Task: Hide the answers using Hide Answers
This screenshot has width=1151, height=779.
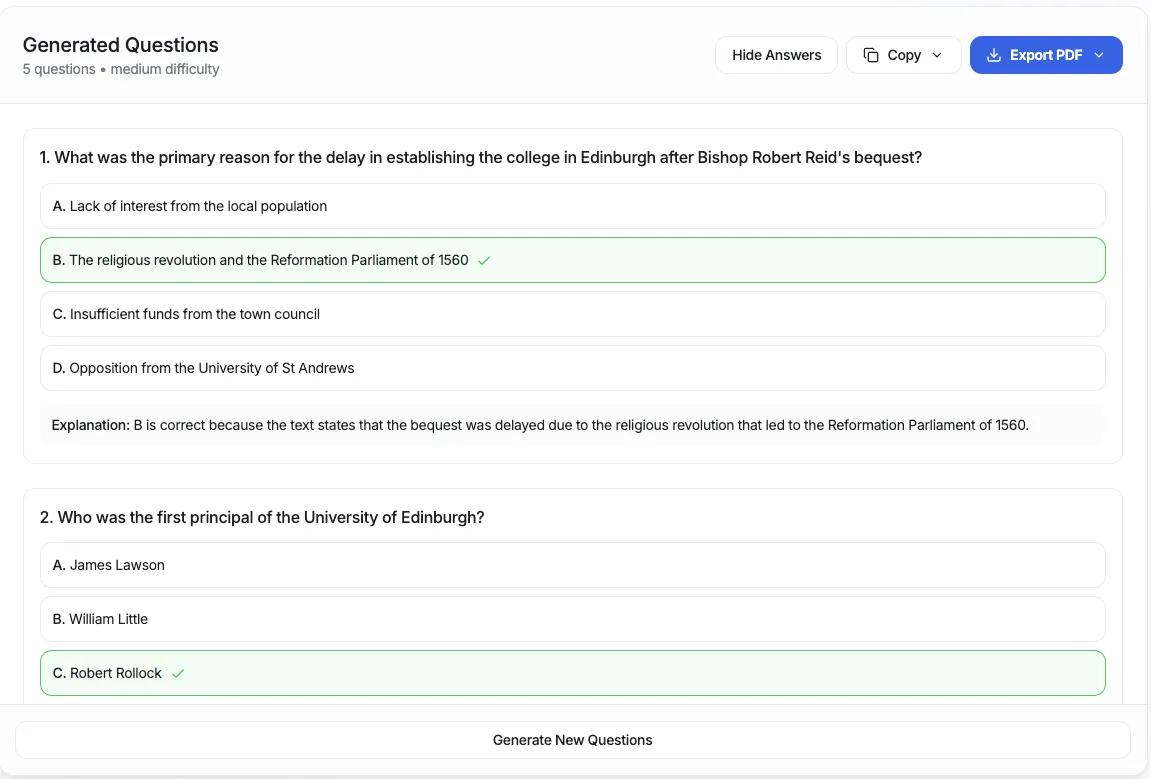Action: point(776,55)
